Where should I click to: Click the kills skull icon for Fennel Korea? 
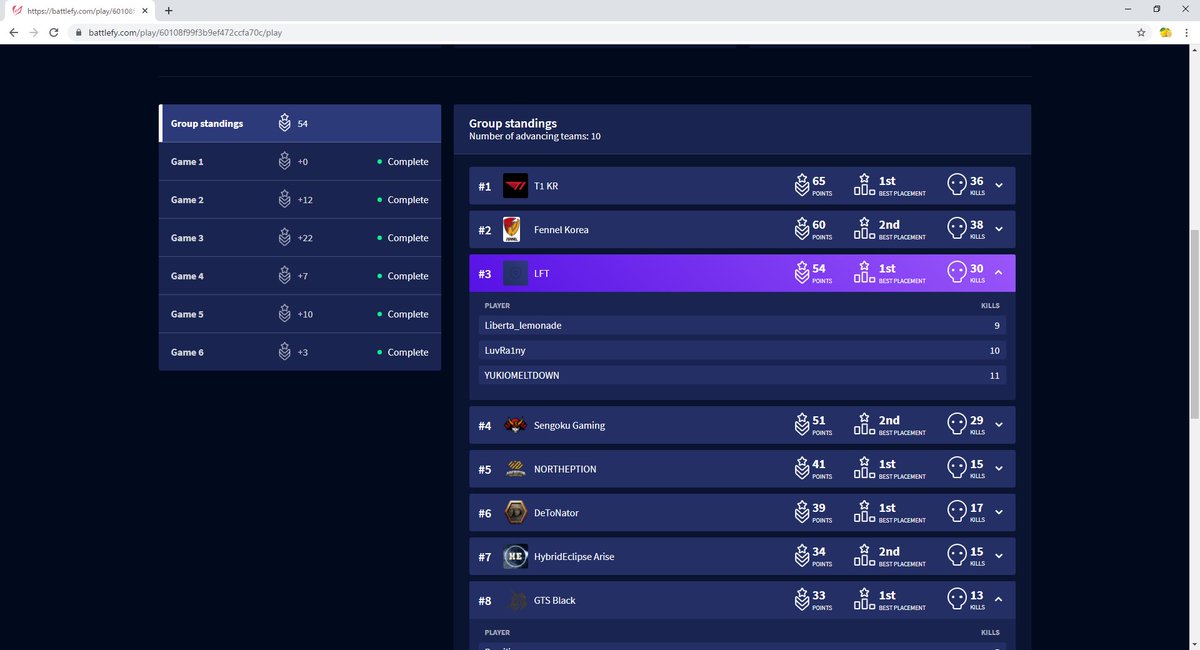coord(957,229)
